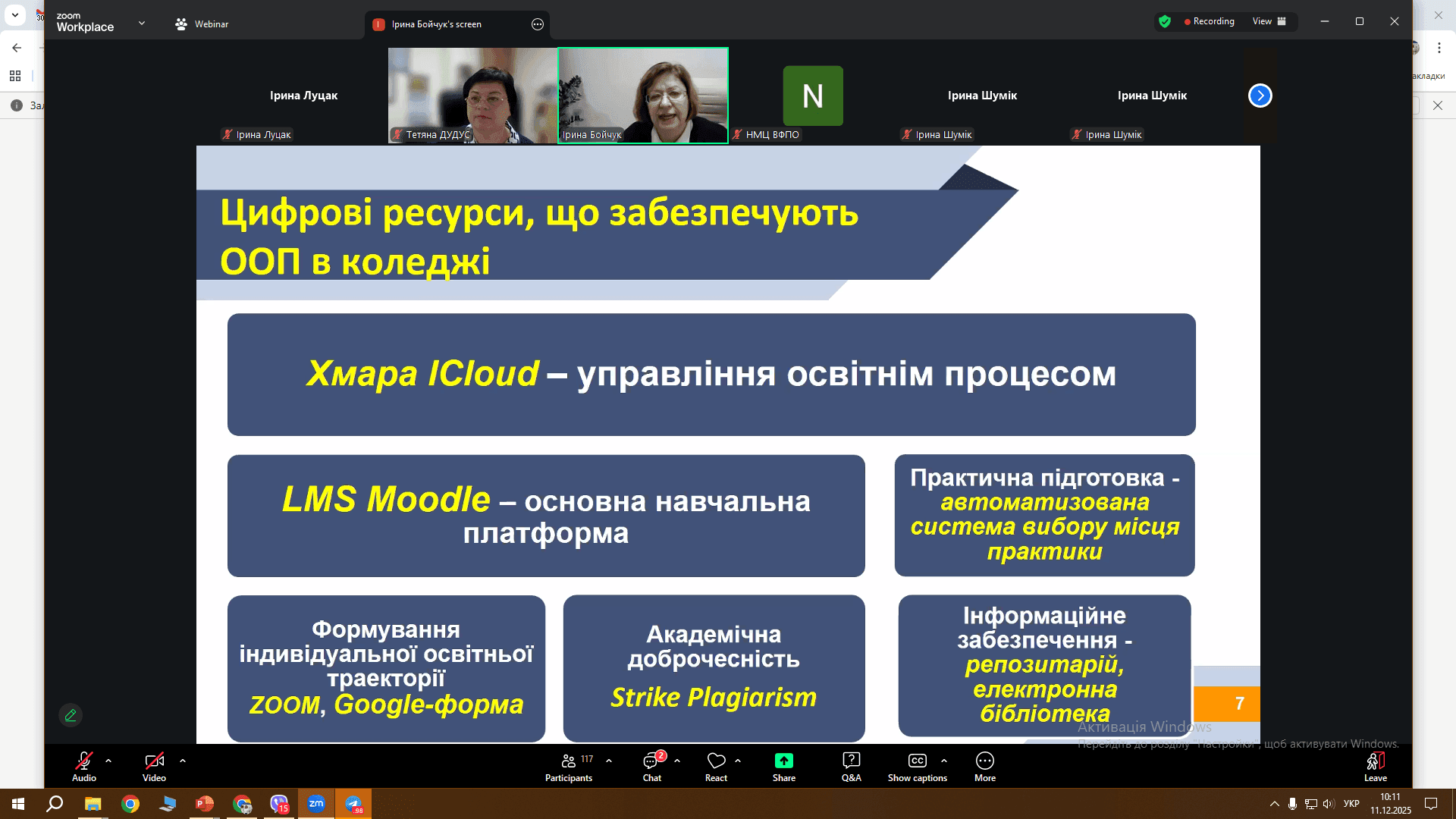This screenshot has width=1456, height=819.
Task: Open browser three-dot menu behind Zoom
Action: [1439, 48]
